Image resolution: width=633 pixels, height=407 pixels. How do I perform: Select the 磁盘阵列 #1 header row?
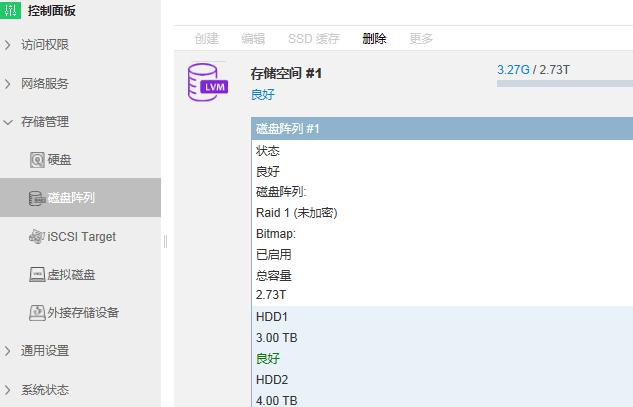click(442, 129)
